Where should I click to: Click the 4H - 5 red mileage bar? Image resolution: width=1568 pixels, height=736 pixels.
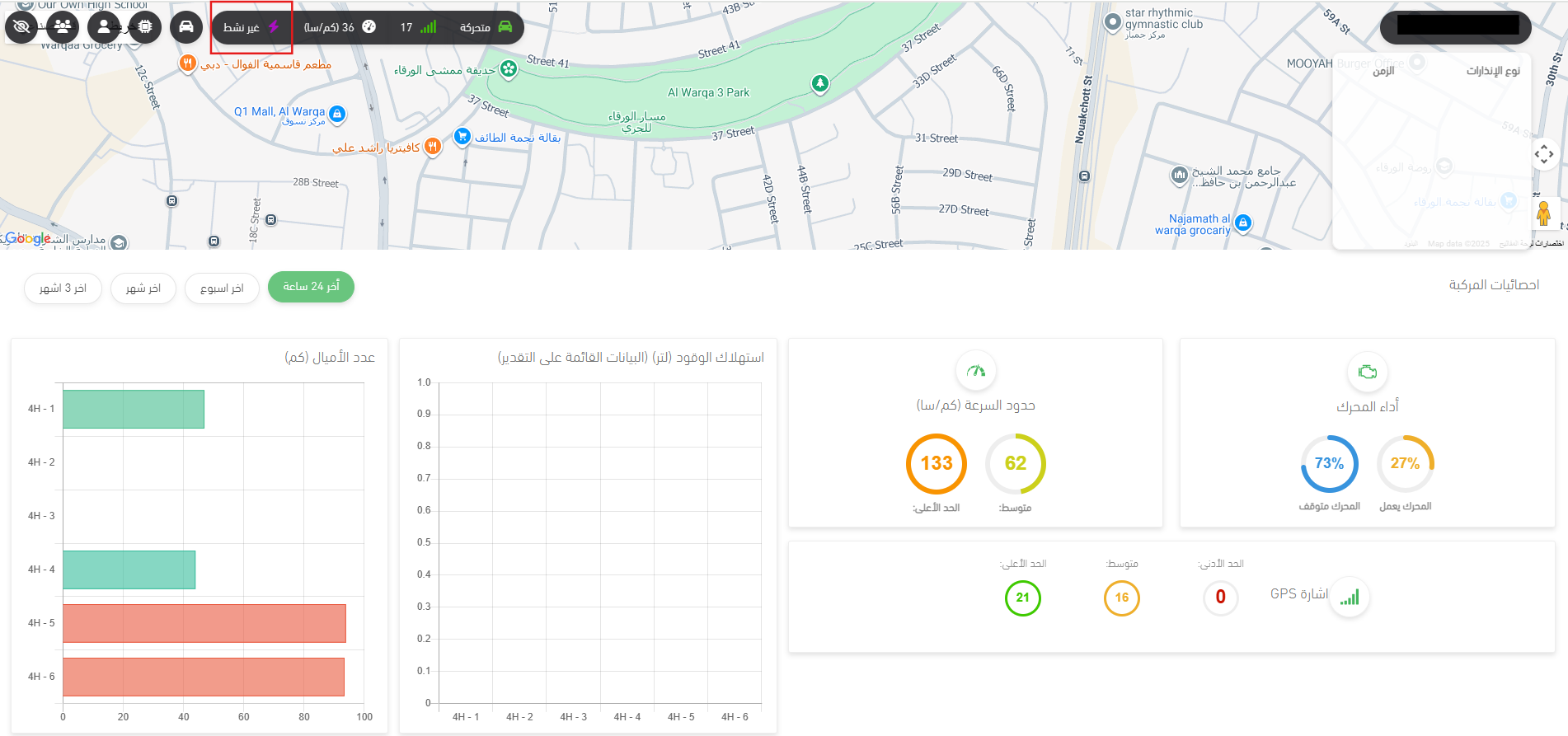(x=204, y=623)
